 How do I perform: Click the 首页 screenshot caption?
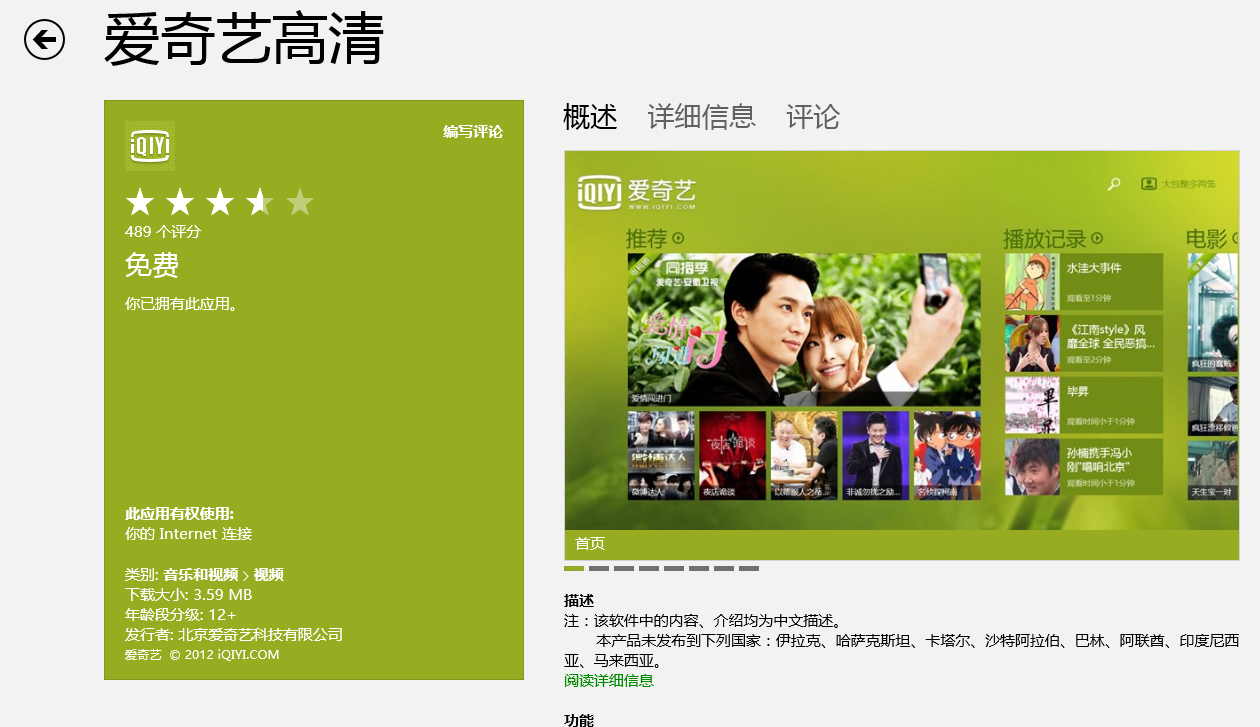coord(590,544)
